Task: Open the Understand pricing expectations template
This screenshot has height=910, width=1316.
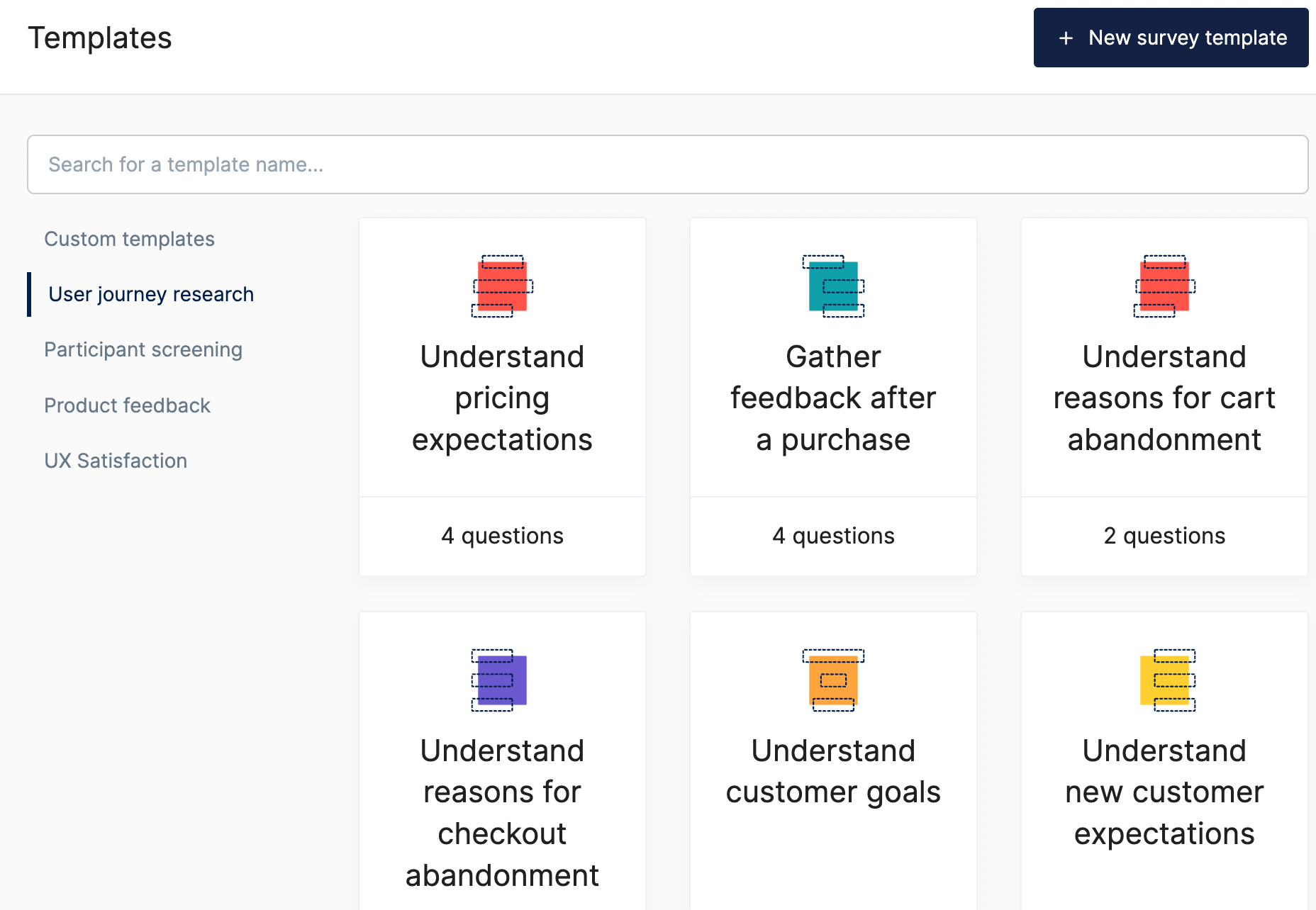Action: point(502,398)
